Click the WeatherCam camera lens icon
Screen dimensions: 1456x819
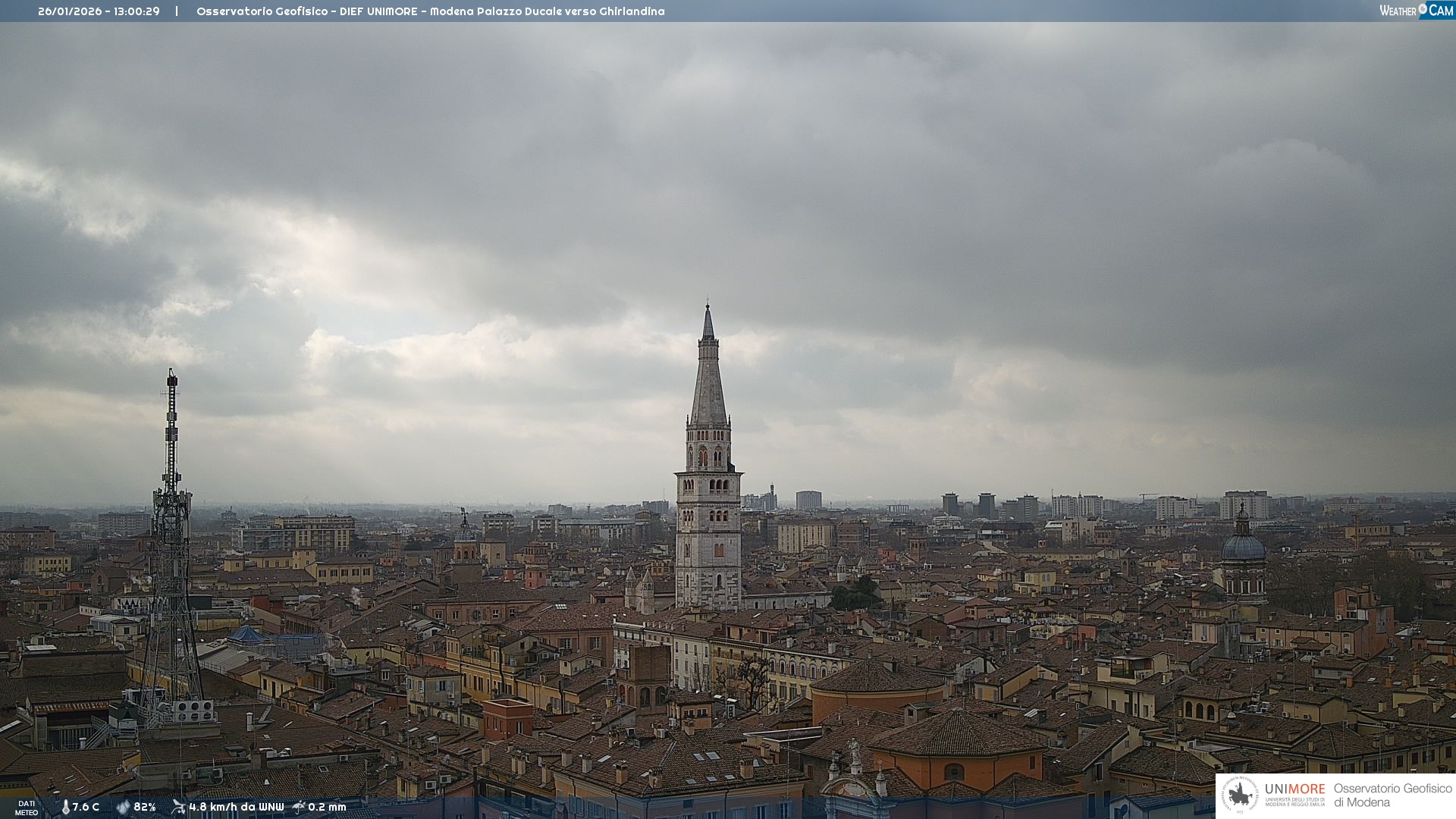pos(1423,9)
